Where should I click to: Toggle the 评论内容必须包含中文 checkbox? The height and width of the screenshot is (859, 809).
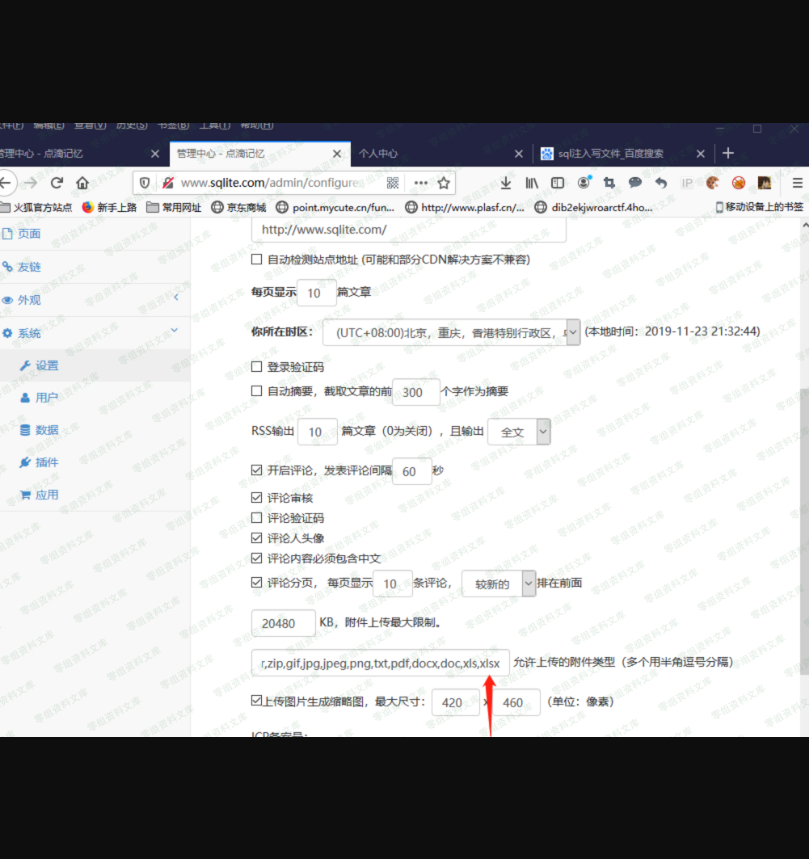pyautogui.click(x=257, y=558)
